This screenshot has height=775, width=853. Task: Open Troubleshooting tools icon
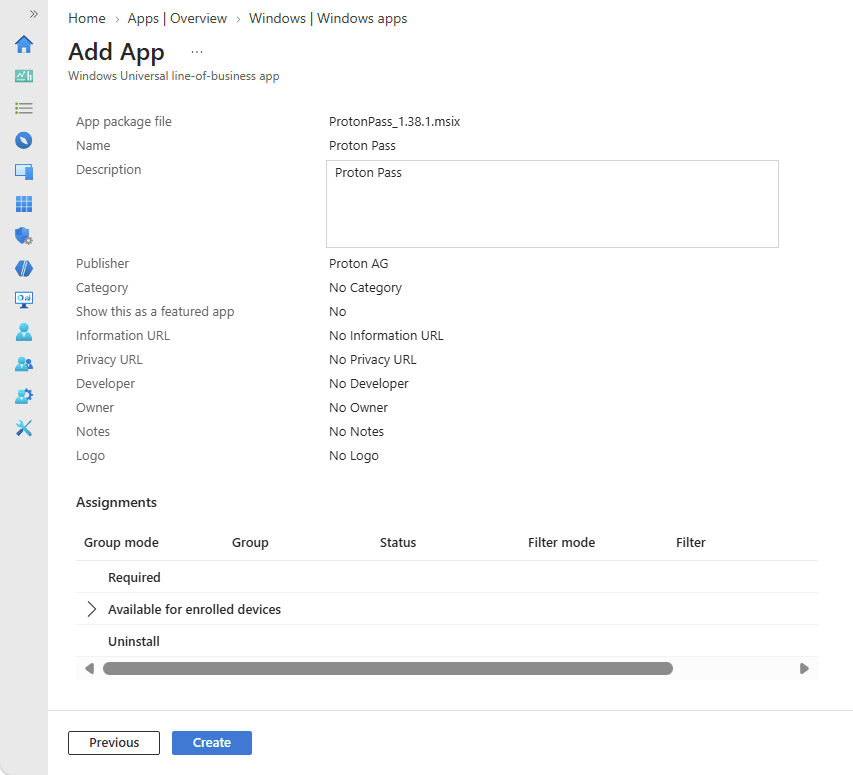(24, 428)
